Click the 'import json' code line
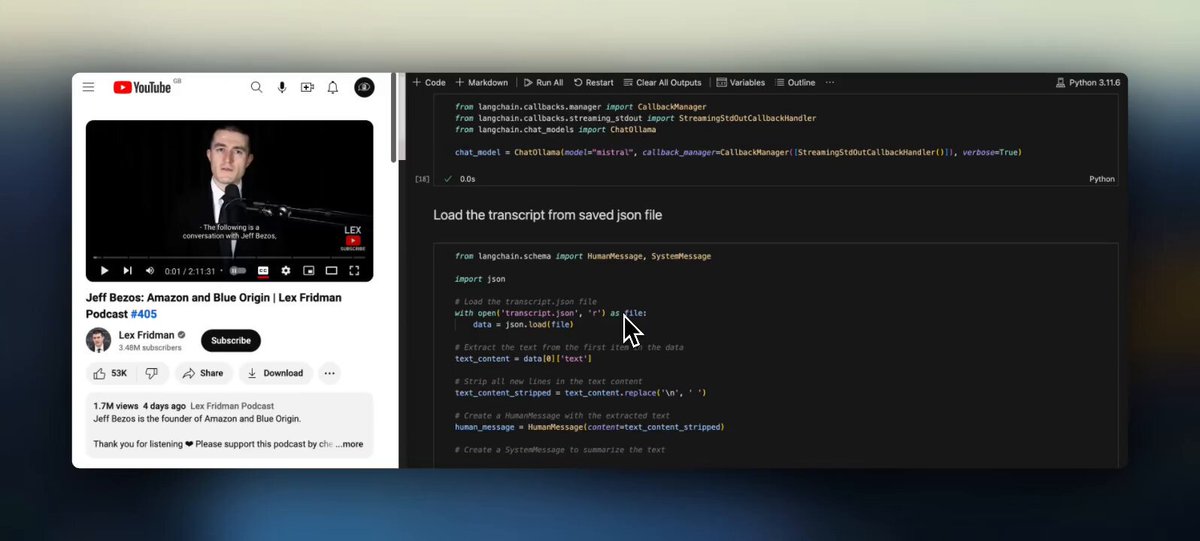 (x=480, y=279)
